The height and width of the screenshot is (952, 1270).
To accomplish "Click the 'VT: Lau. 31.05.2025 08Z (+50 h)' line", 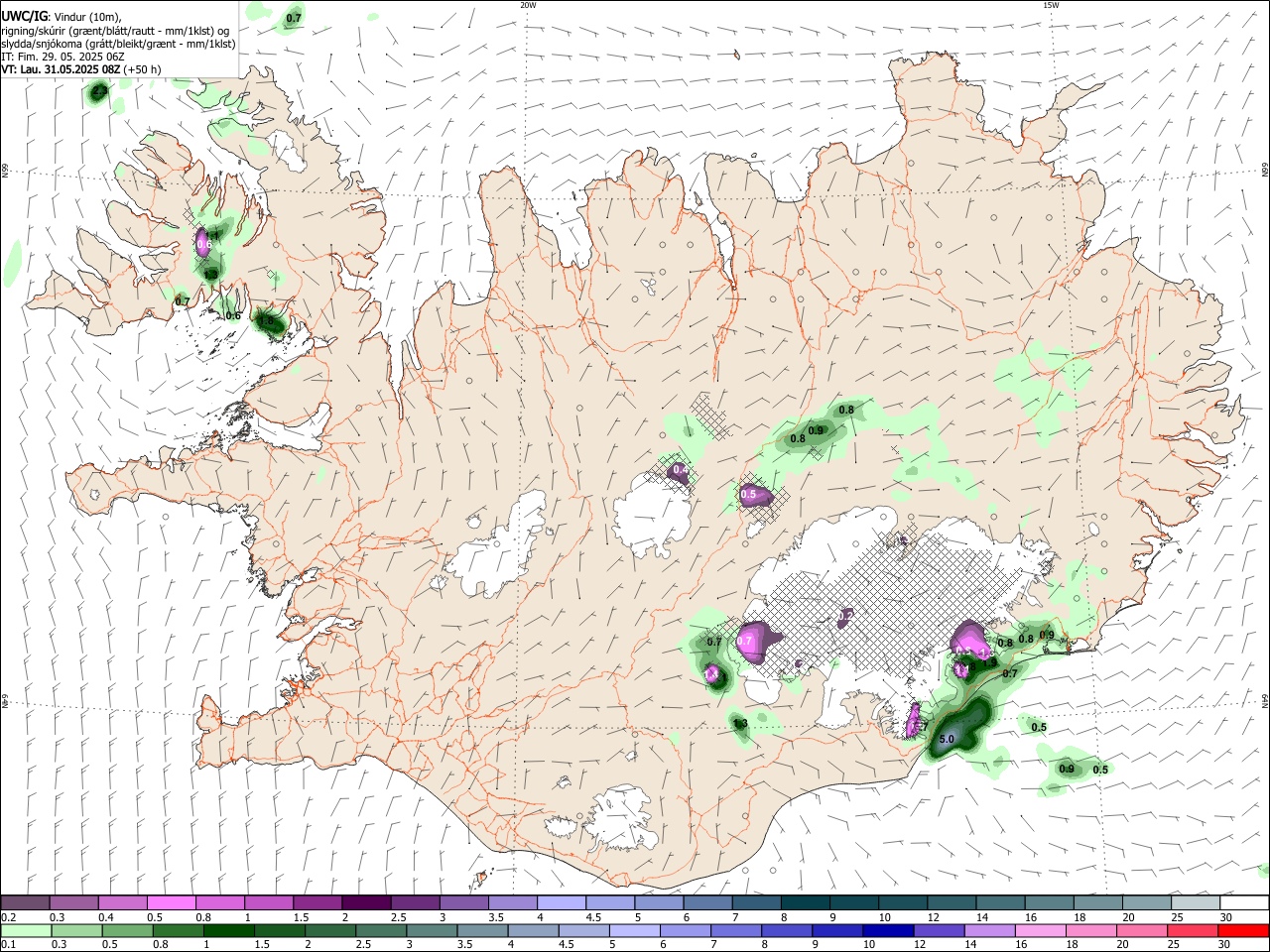I will pyautogui.click(x=81, y=69).
